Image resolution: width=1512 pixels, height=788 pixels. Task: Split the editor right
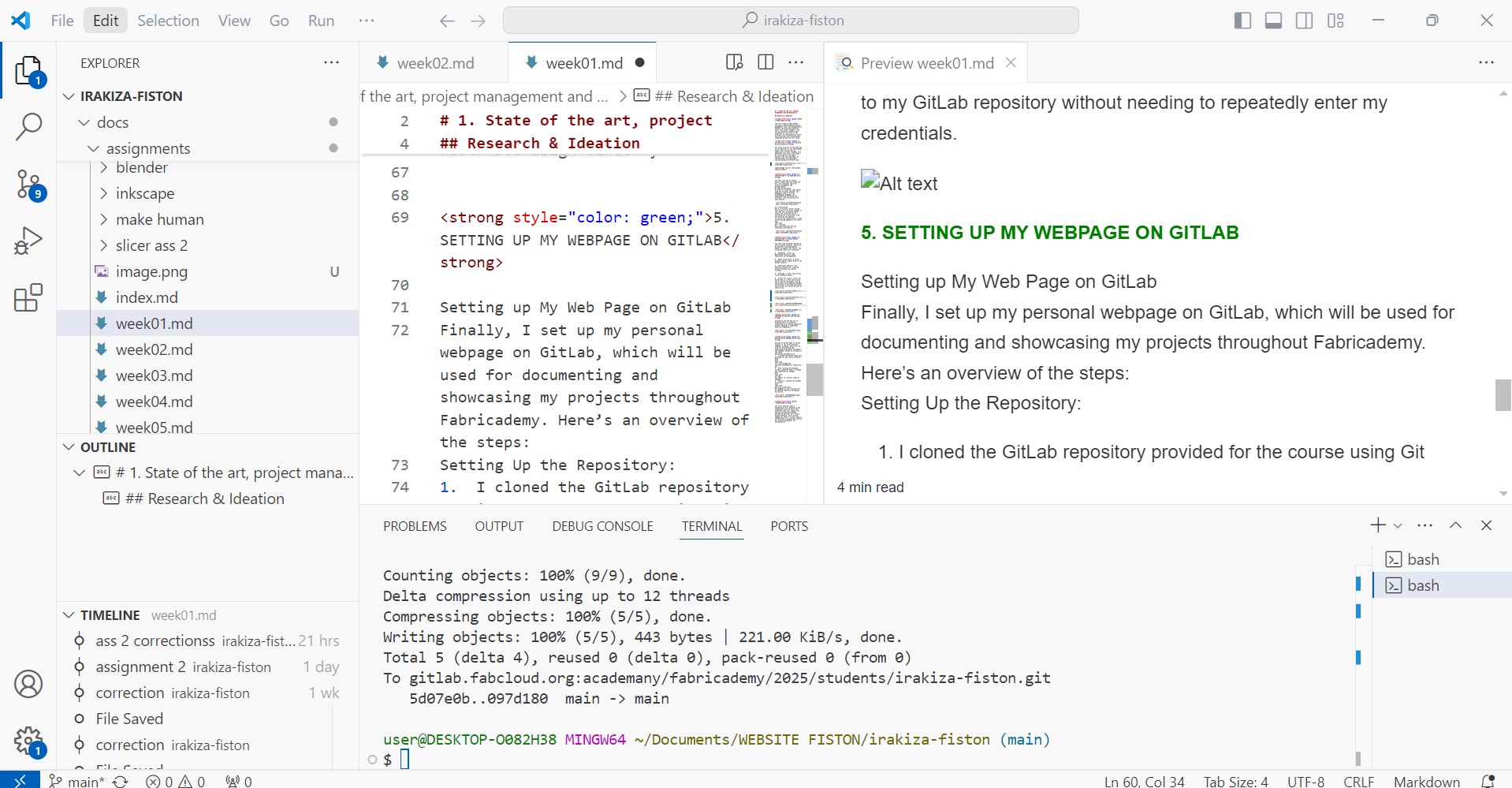coord(765,62)
